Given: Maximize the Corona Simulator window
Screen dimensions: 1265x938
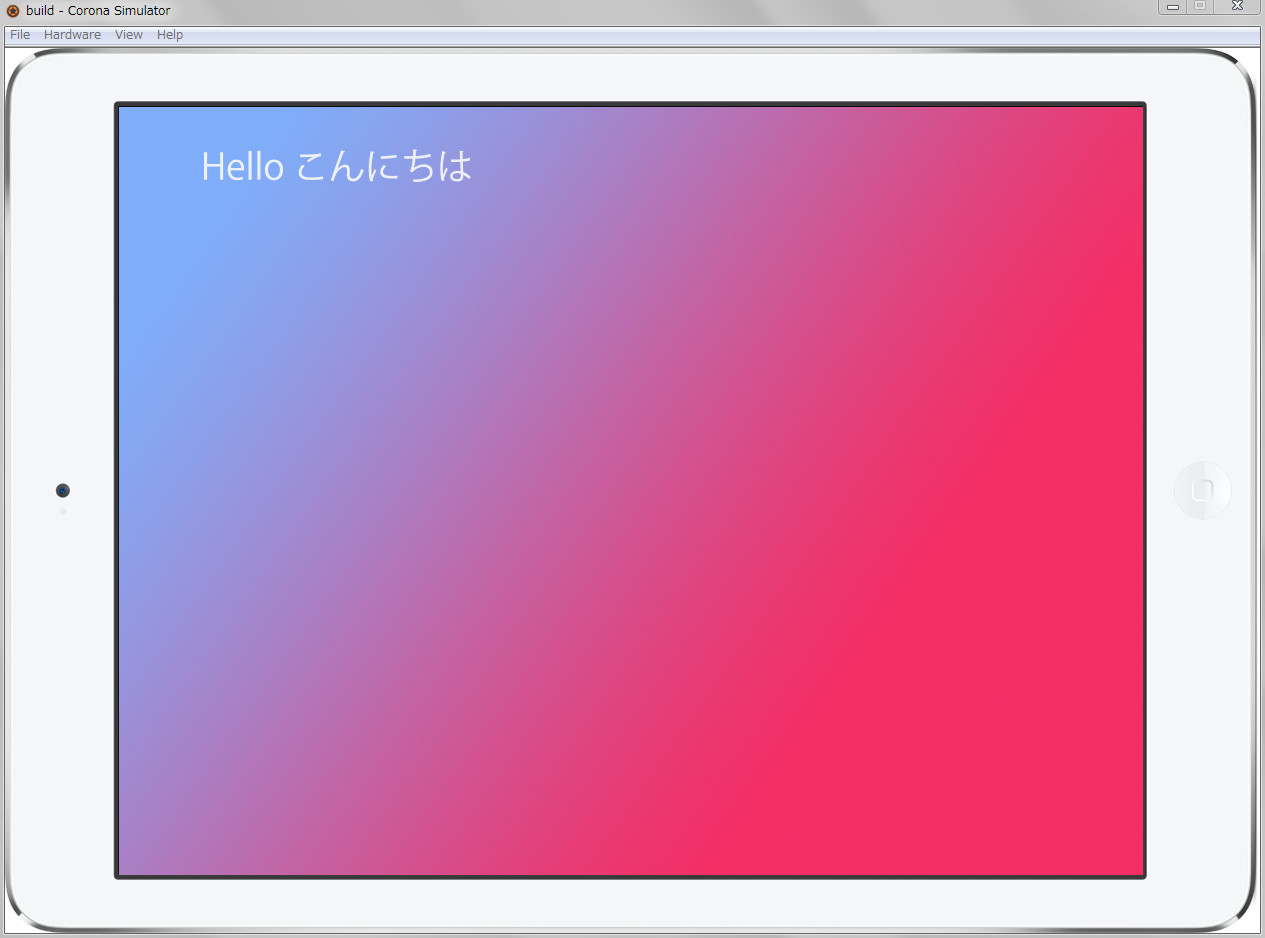Looking at the screenshot, I should click(x=1200, y=7).
